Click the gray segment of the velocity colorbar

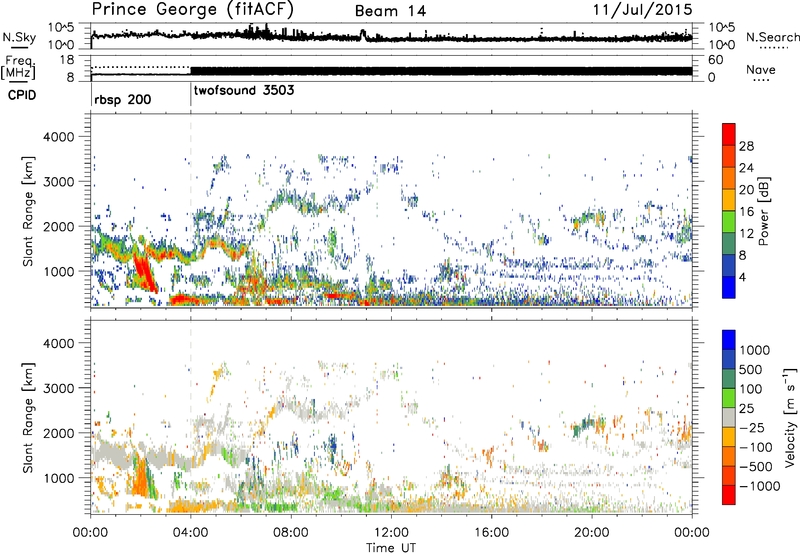coord(729,417)
